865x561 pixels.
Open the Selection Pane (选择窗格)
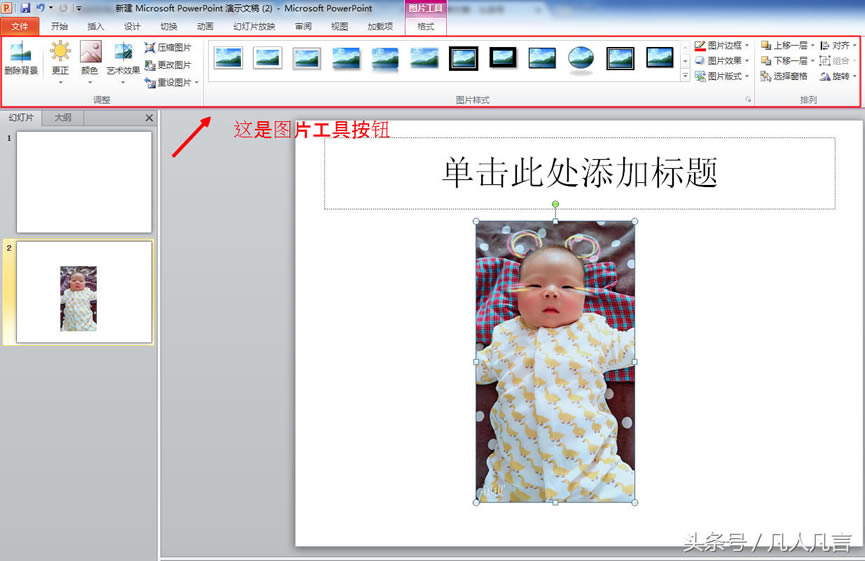tap(784, 76)
